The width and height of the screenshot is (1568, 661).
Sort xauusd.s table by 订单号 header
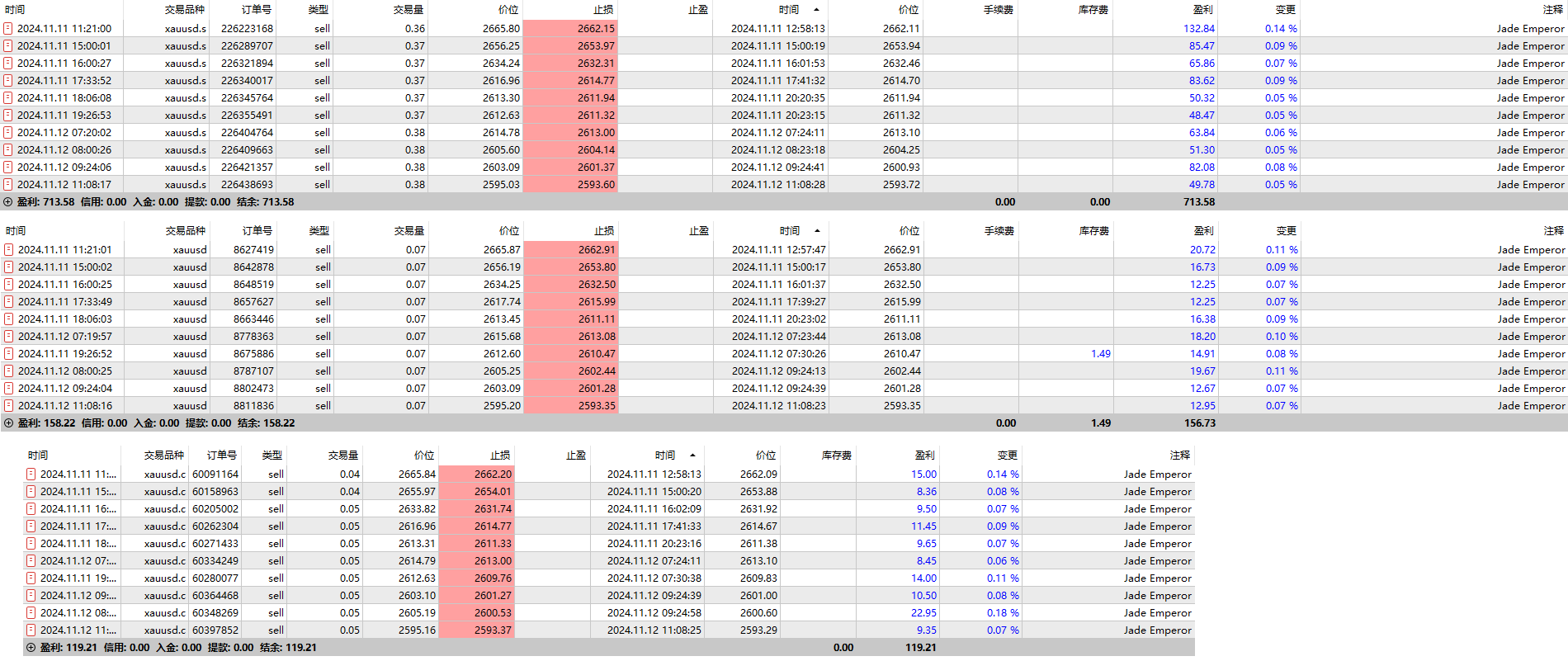(x=256, y=10)
